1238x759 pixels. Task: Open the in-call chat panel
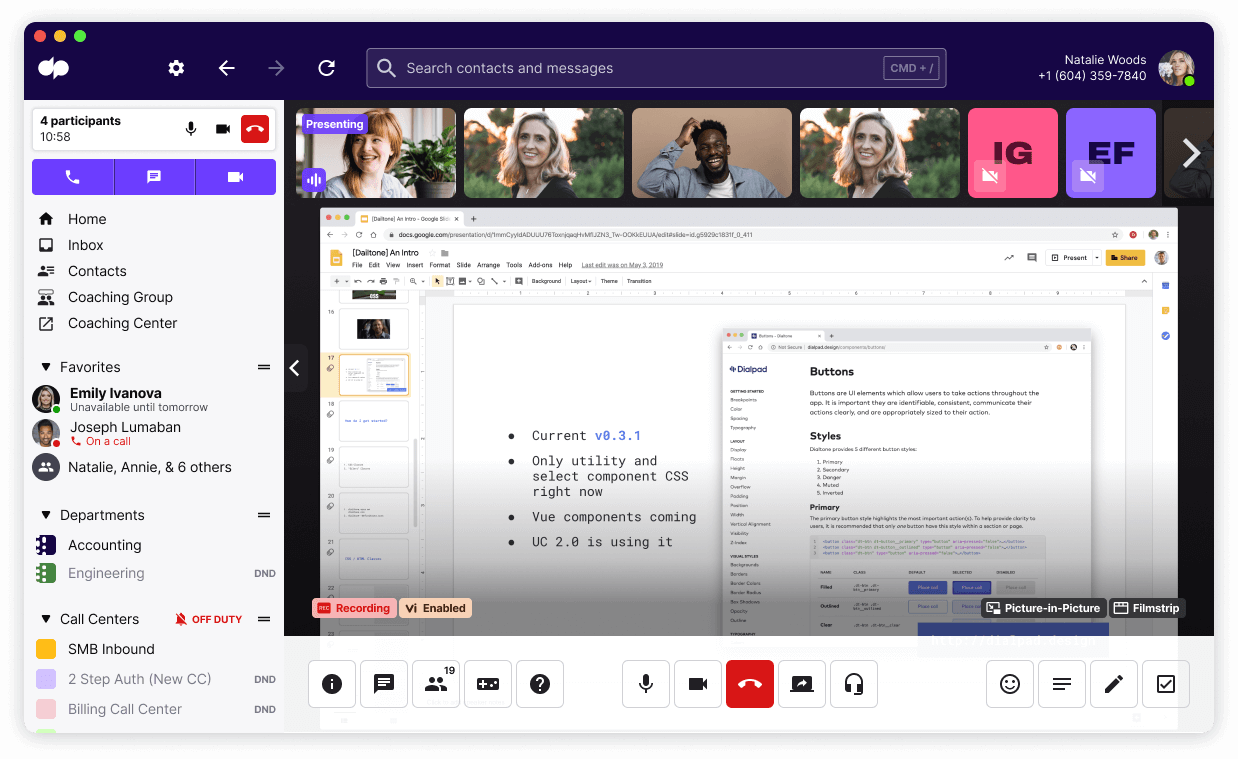(383, 684)
